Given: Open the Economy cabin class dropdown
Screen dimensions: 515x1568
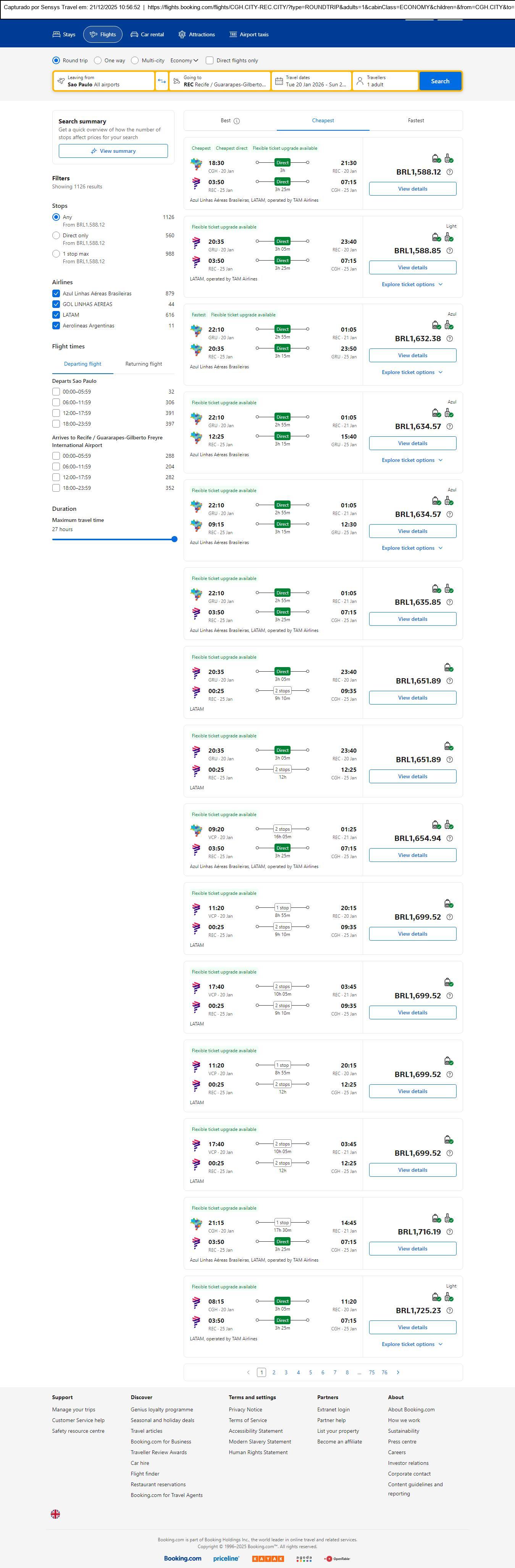Looking at the screenshot, I should click(x=184, y=60).
